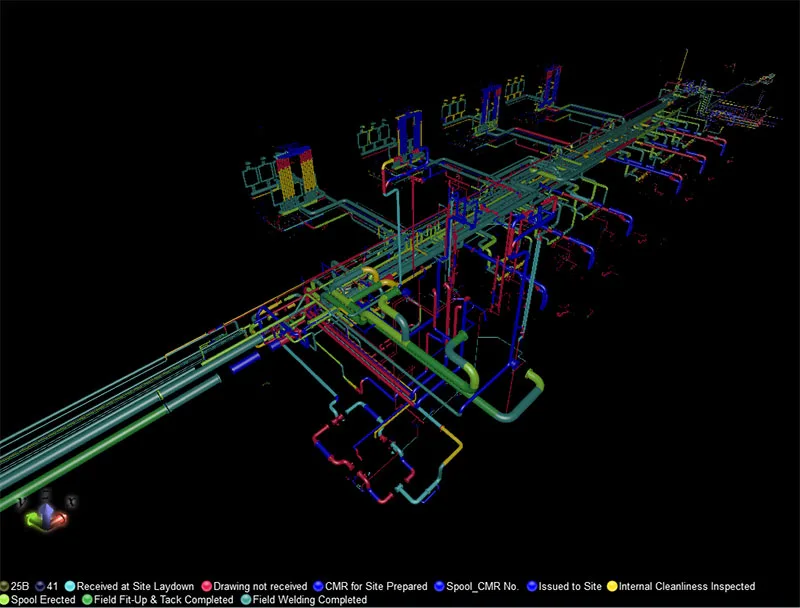Select the gray '41' color swatch
800x608 pixels.
tap(38, 585)
